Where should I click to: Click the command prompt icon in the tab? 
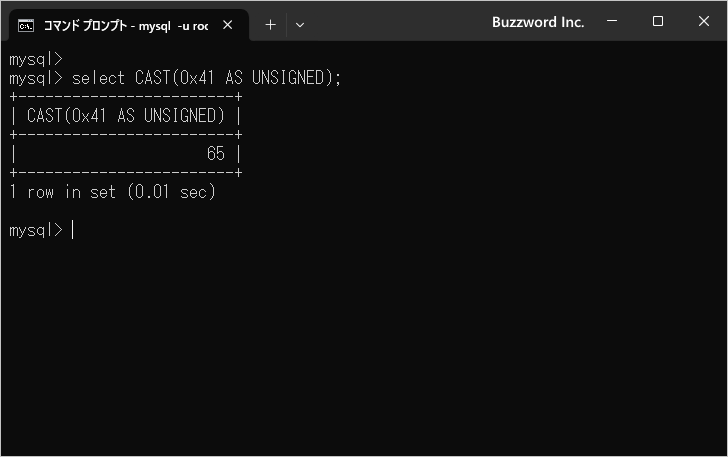(x=27, y=25)
